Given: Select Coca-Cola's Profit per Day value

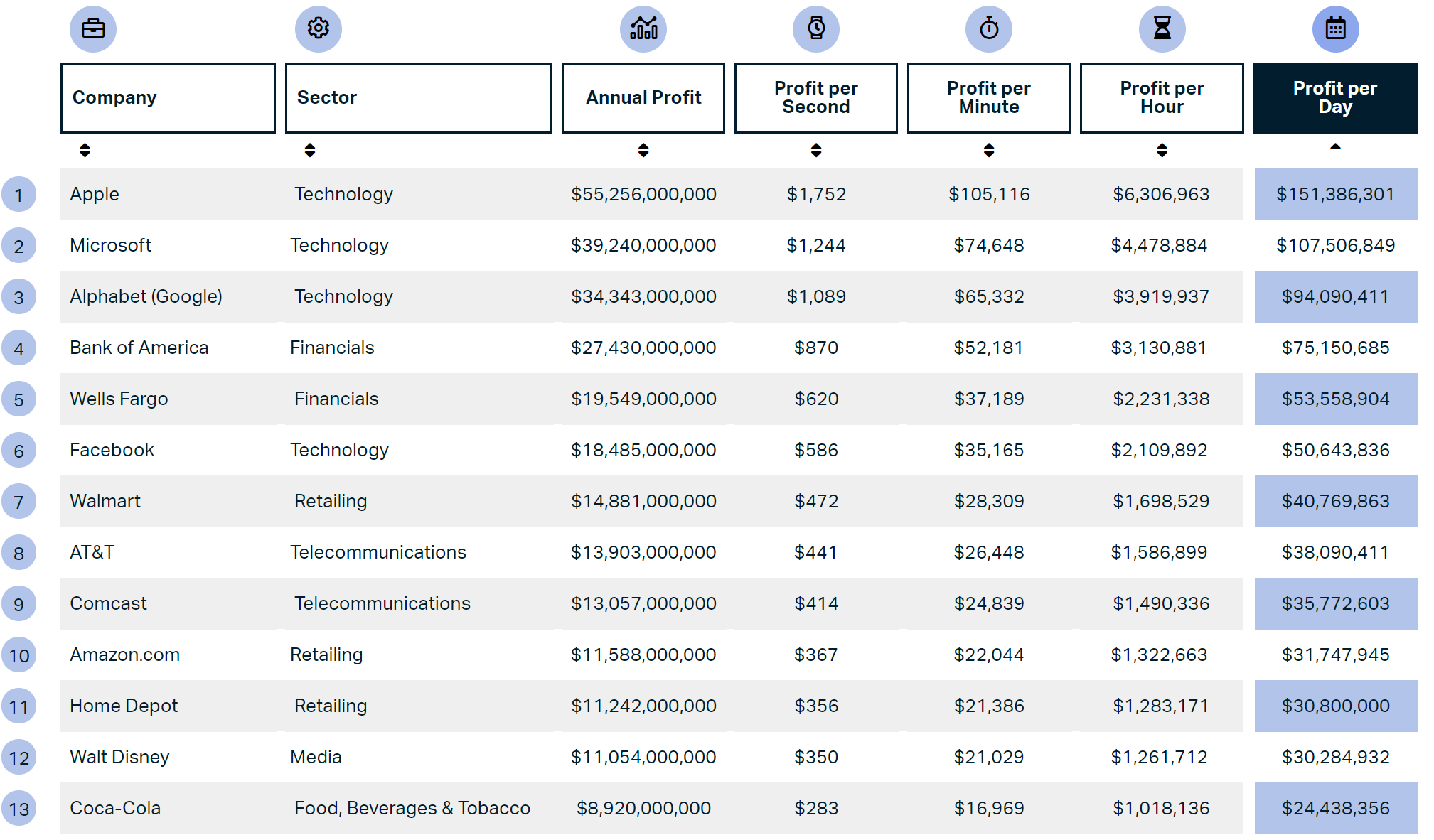Looking at the screenshot, I should (1335, 808).
